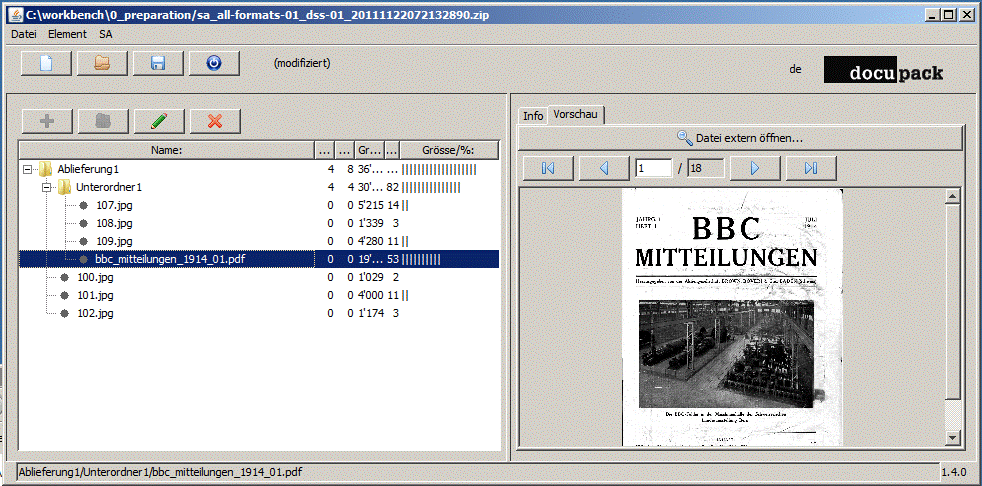Click the preview scrollbar up arrow
982x486 pixels.
click(x=953, y=197)
